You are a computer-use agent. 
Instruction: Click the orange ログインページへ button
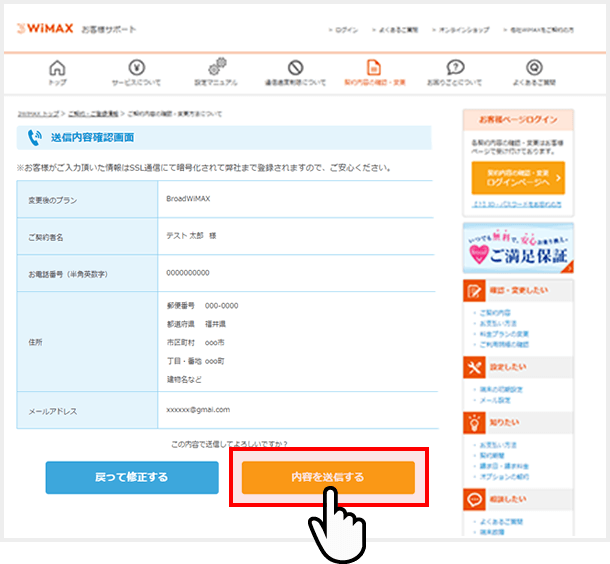tap(518, 178)
